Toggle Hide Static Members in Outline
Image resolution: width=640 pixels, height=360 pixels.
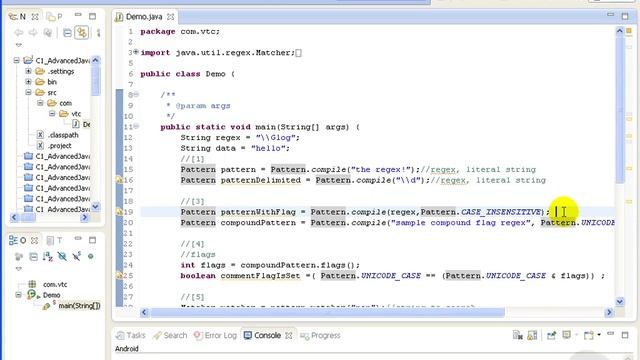(76, 256)
